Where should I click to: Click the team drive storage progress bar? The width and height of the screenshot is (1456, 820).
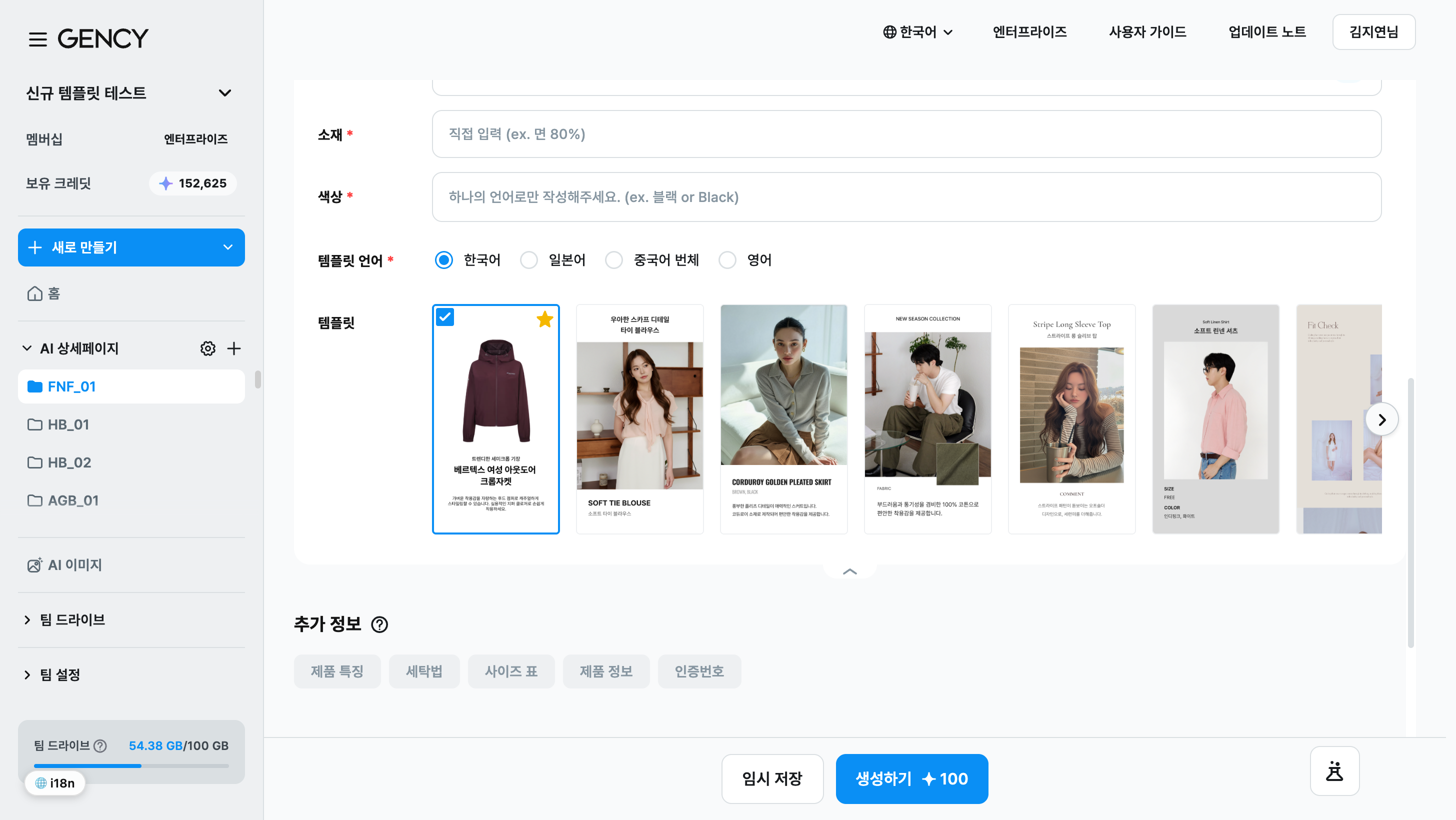coord(131,765)
